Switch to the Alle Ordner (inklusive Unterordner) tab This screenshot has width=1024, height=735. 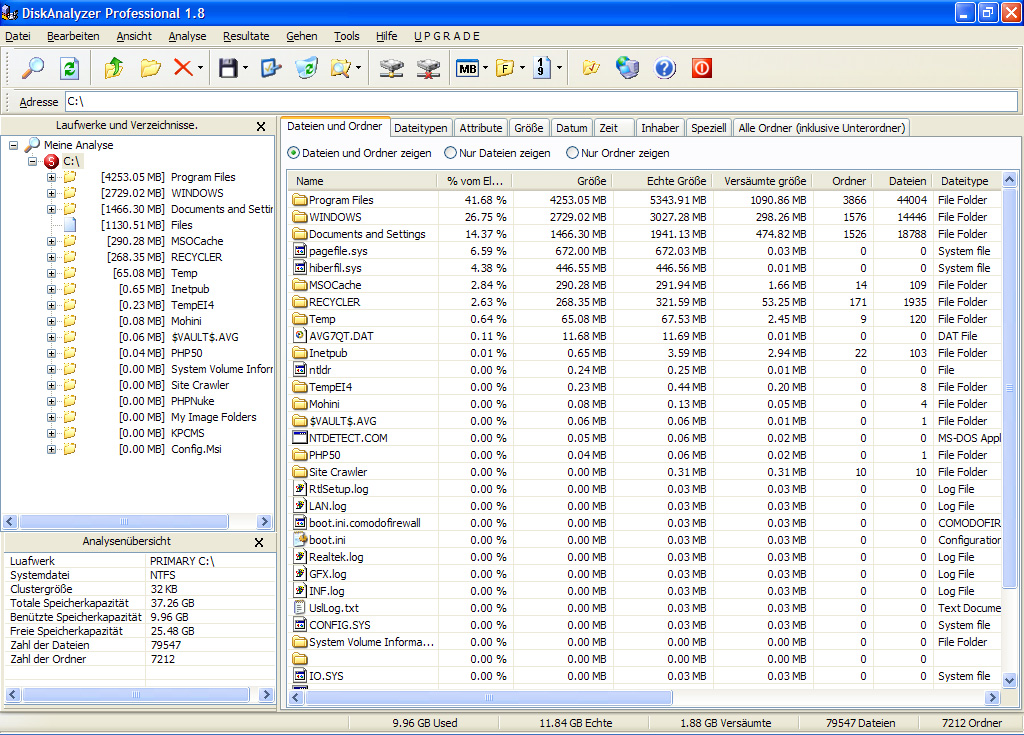point(822,128)
